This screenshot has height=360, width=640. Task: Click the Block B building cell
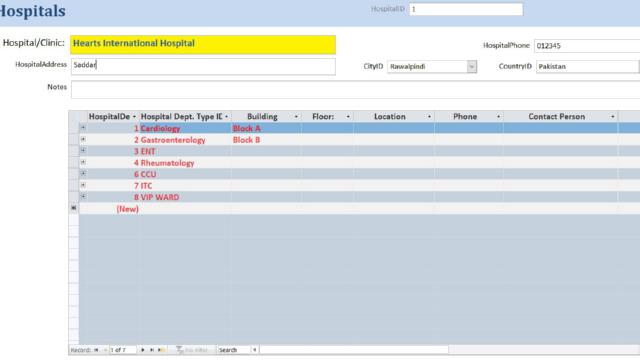267,140
